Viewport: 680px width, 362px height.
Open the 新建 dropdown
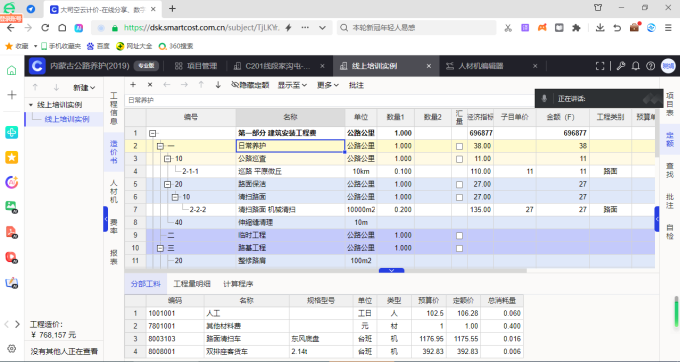click(84, 88)
